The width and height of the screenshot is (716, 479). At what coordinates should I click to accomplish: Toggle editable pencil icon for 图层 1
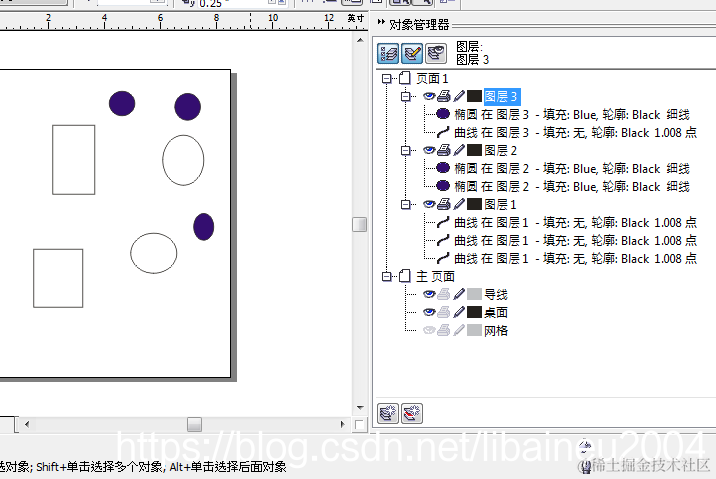pyautogui.click(x=459, y=204)
